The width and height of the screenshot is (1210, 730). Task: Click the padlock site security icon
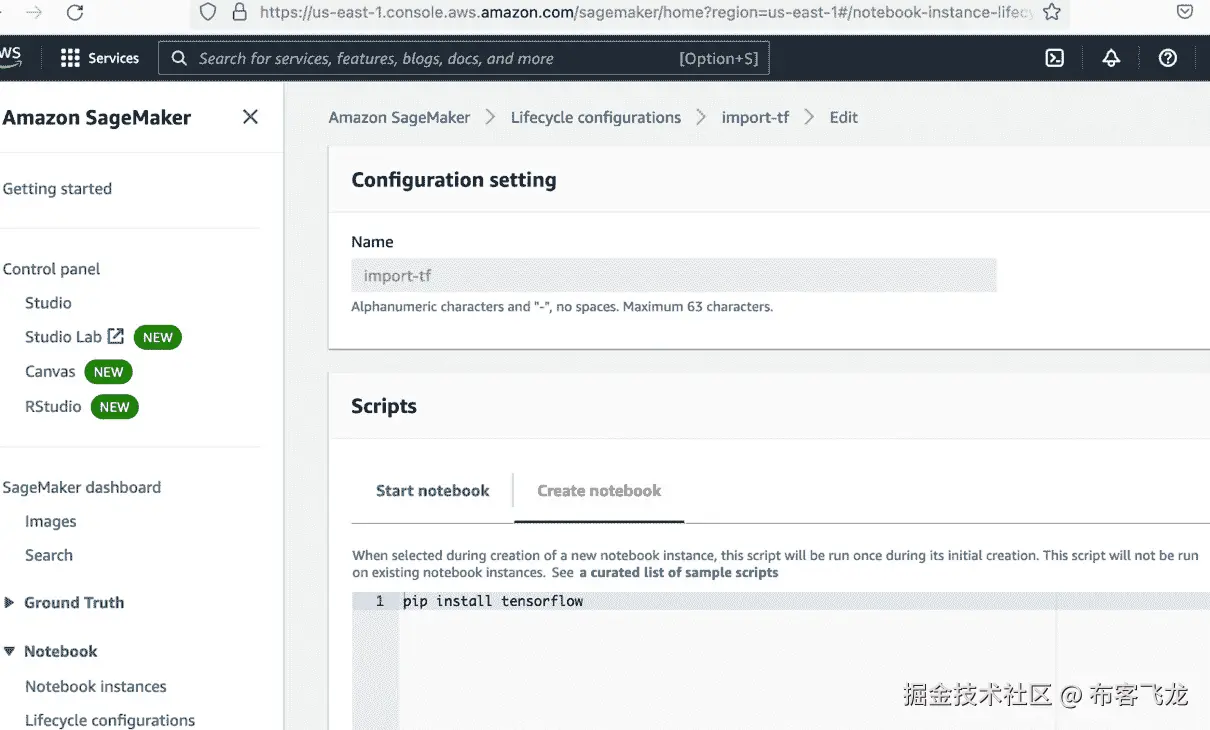[x=239, y=12]
